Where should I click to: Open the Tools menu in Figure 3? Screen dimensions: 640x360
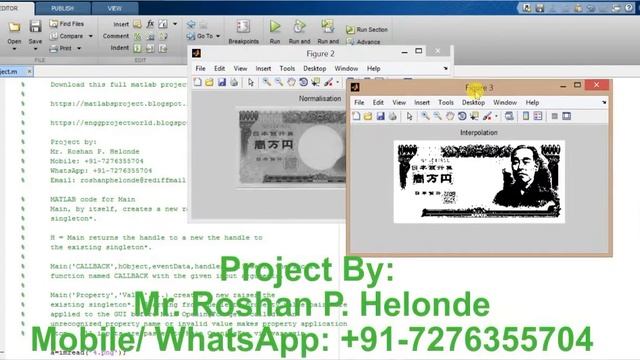point(446,102)
